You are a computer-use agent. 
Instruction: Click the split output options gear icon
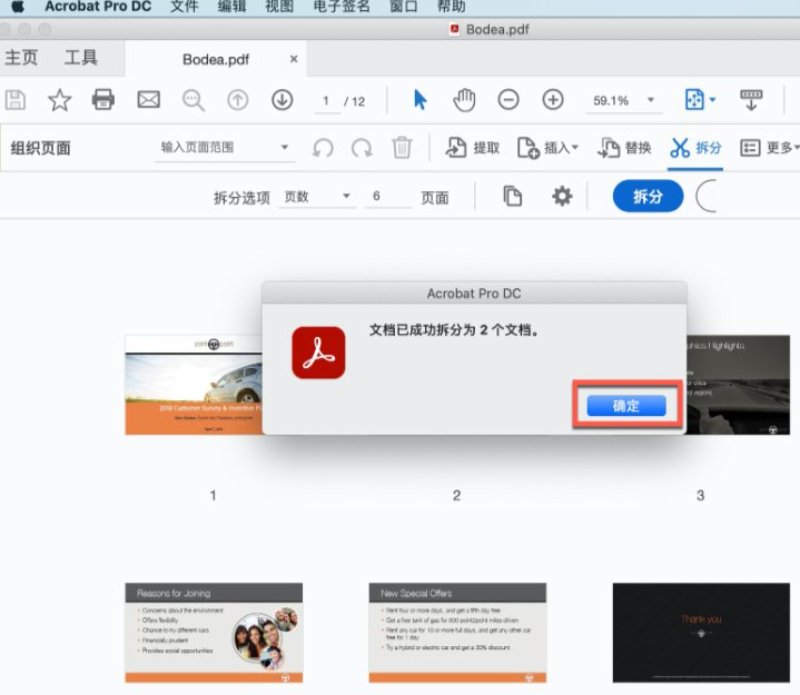(x=562, y=196)
